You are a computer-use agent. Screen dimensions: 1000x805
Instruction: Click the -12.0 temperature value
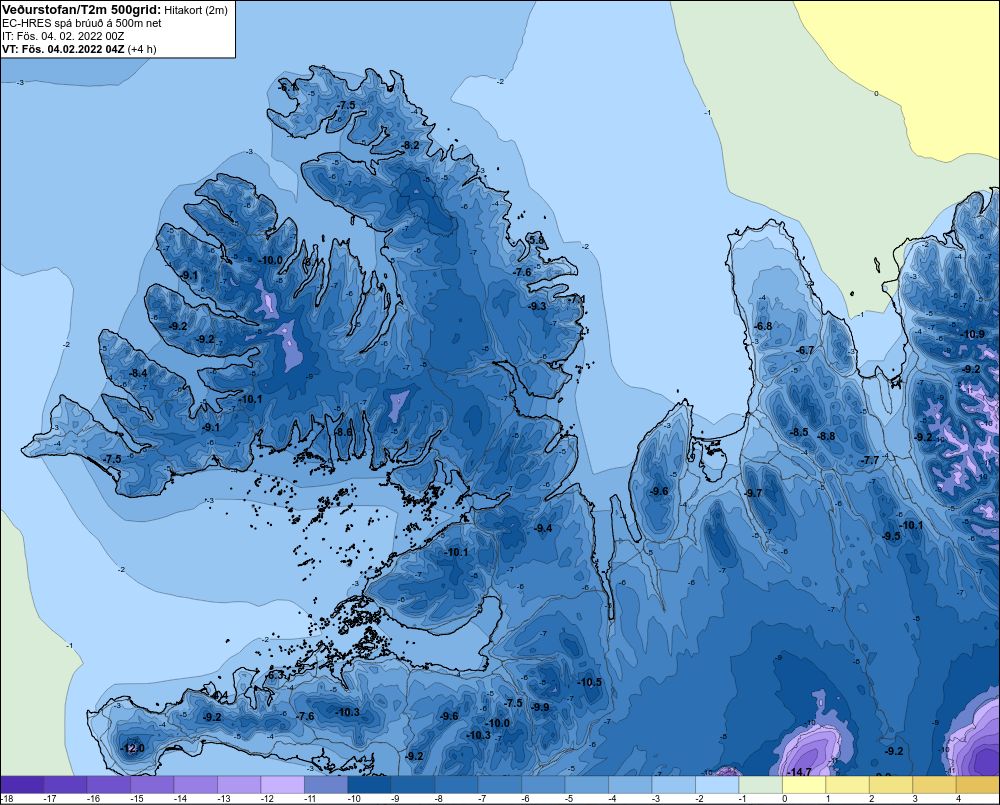(x=133, y=748)
